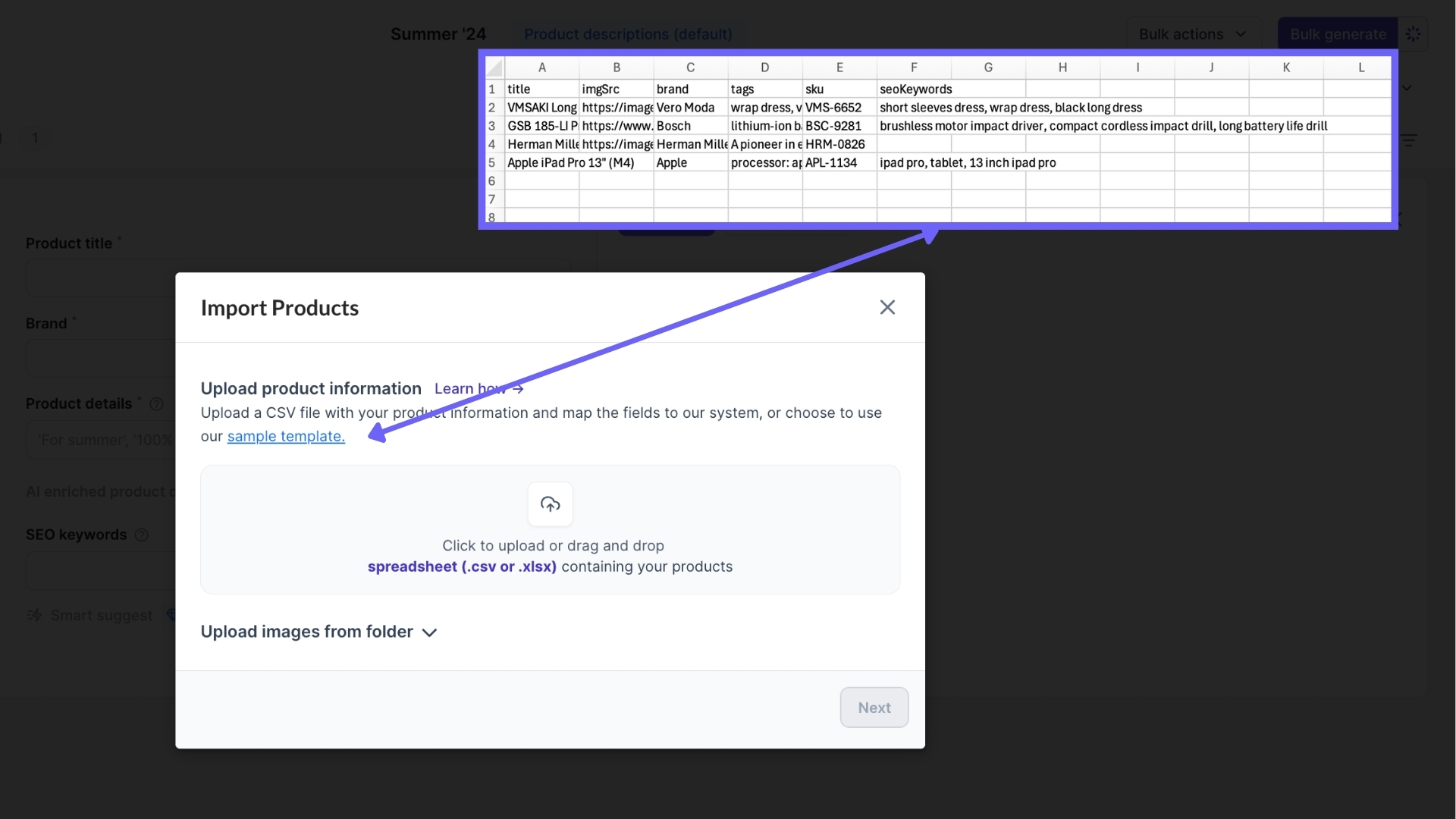Open the Learn how link

[479, 388]
